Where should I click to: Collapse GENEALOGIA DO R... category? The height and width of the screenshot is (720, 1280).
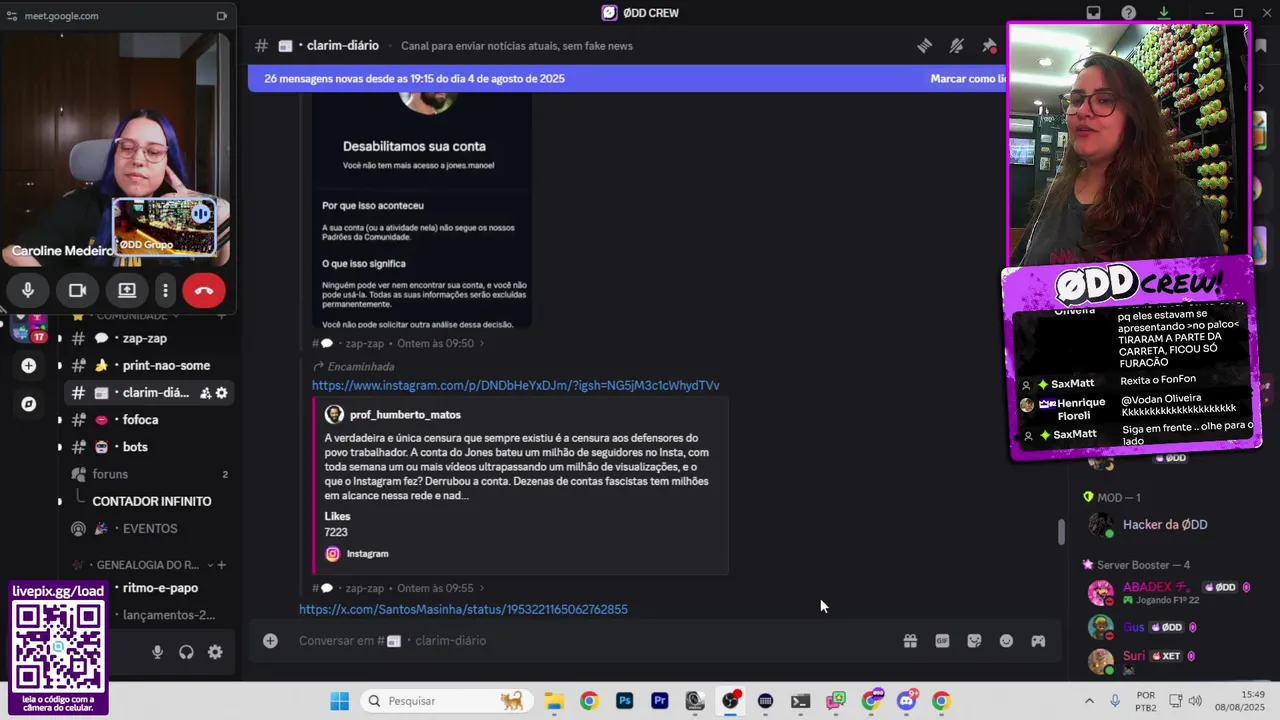148,565
